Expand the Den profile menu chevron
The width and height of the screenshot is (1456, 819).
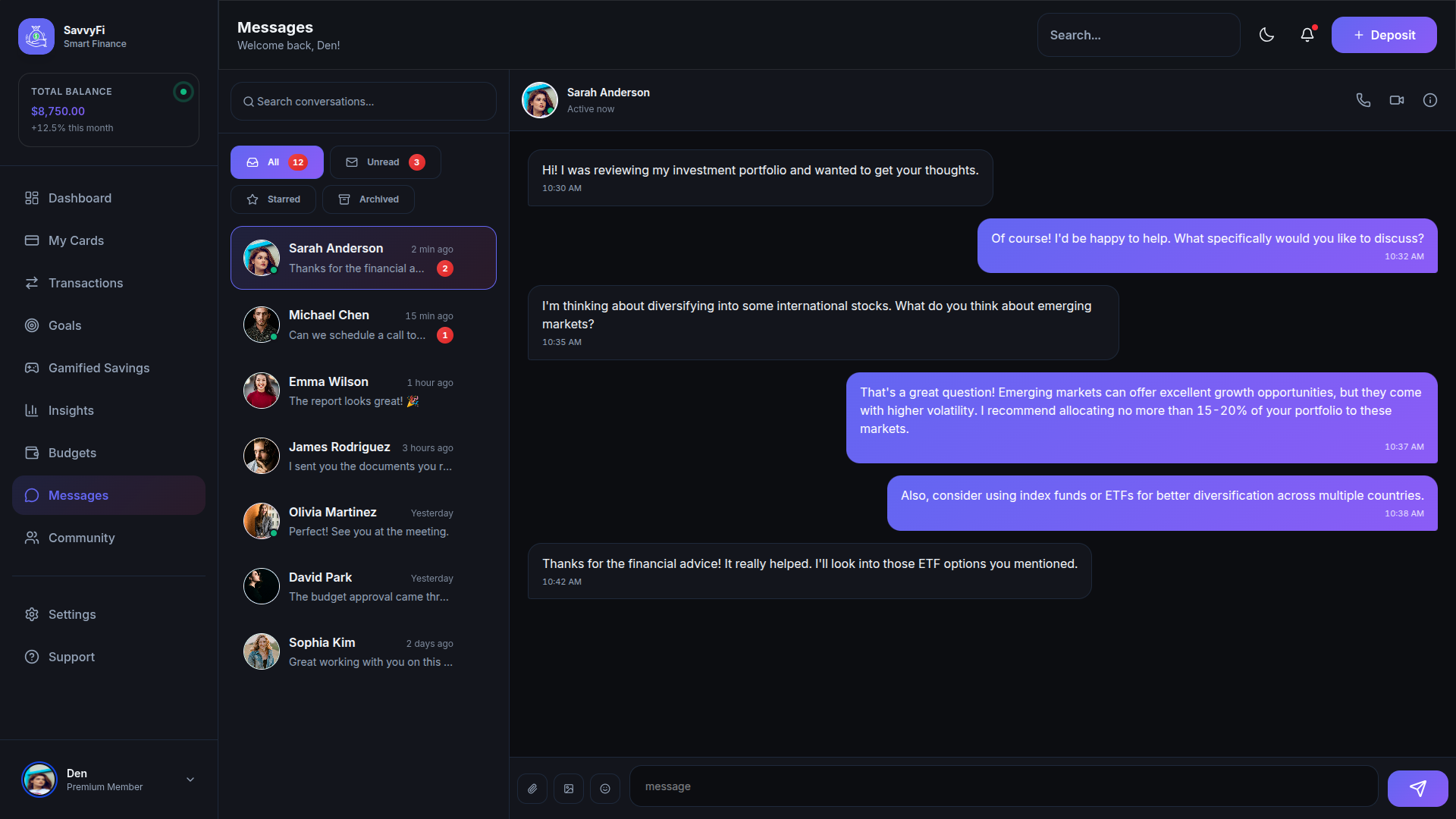[x=190, y=780]
